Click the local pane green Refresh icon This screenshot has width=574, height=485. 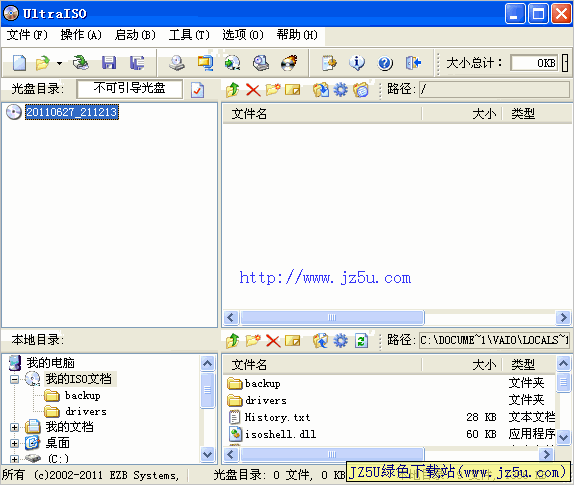(361, 341)
